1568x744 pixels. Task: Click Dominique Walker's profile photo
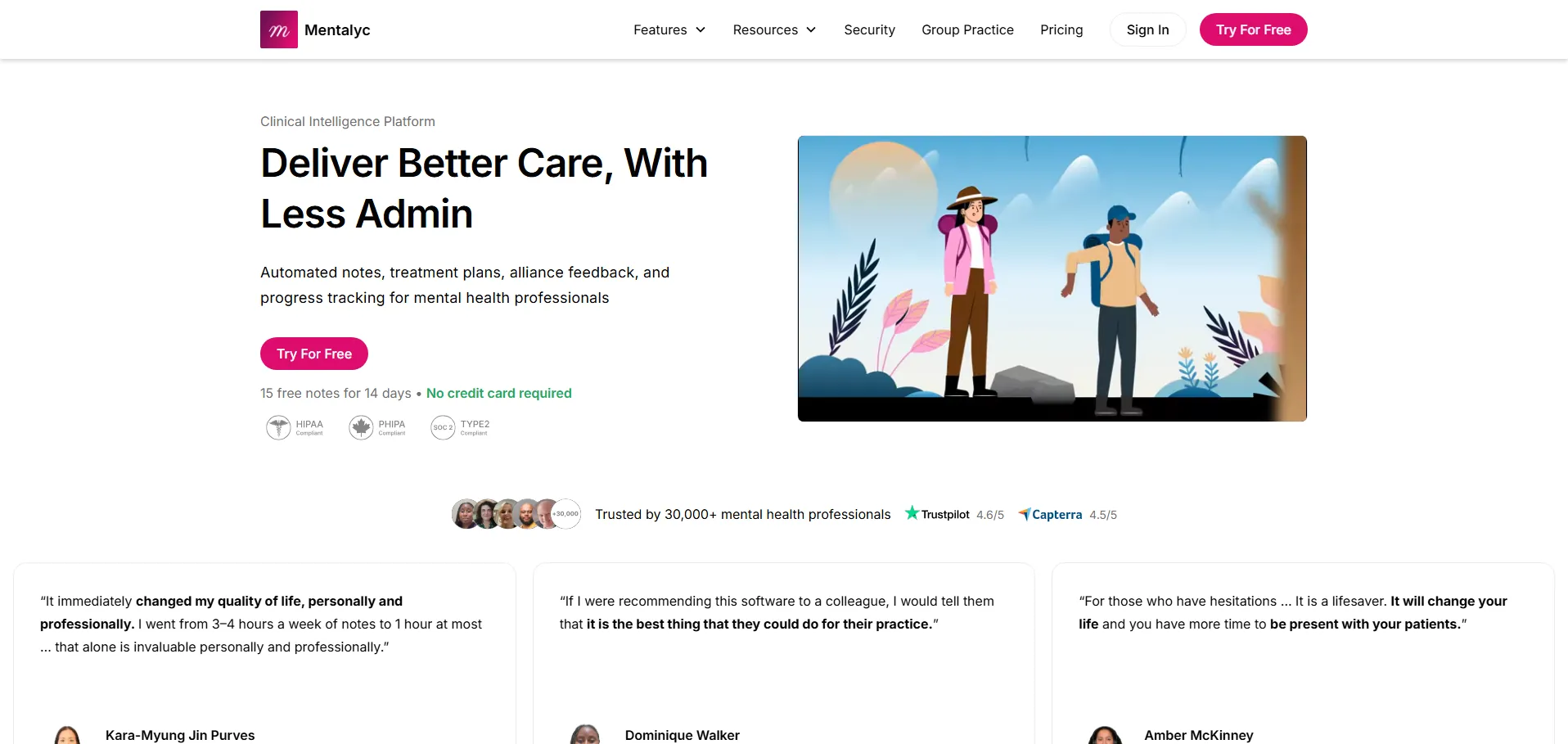[584, 734]
